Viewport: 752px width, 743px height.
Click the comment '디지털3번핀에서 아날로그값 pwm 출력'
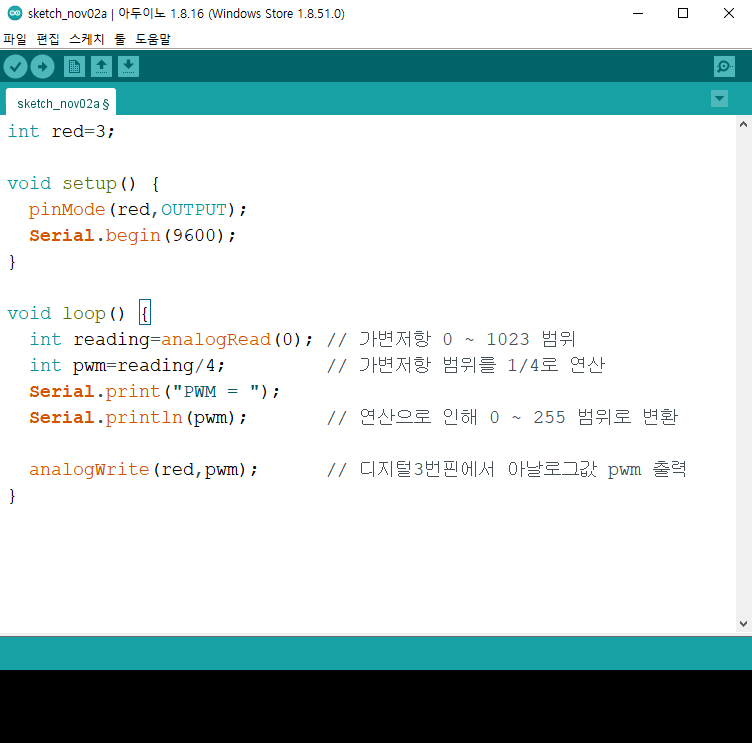coord(523,469)
